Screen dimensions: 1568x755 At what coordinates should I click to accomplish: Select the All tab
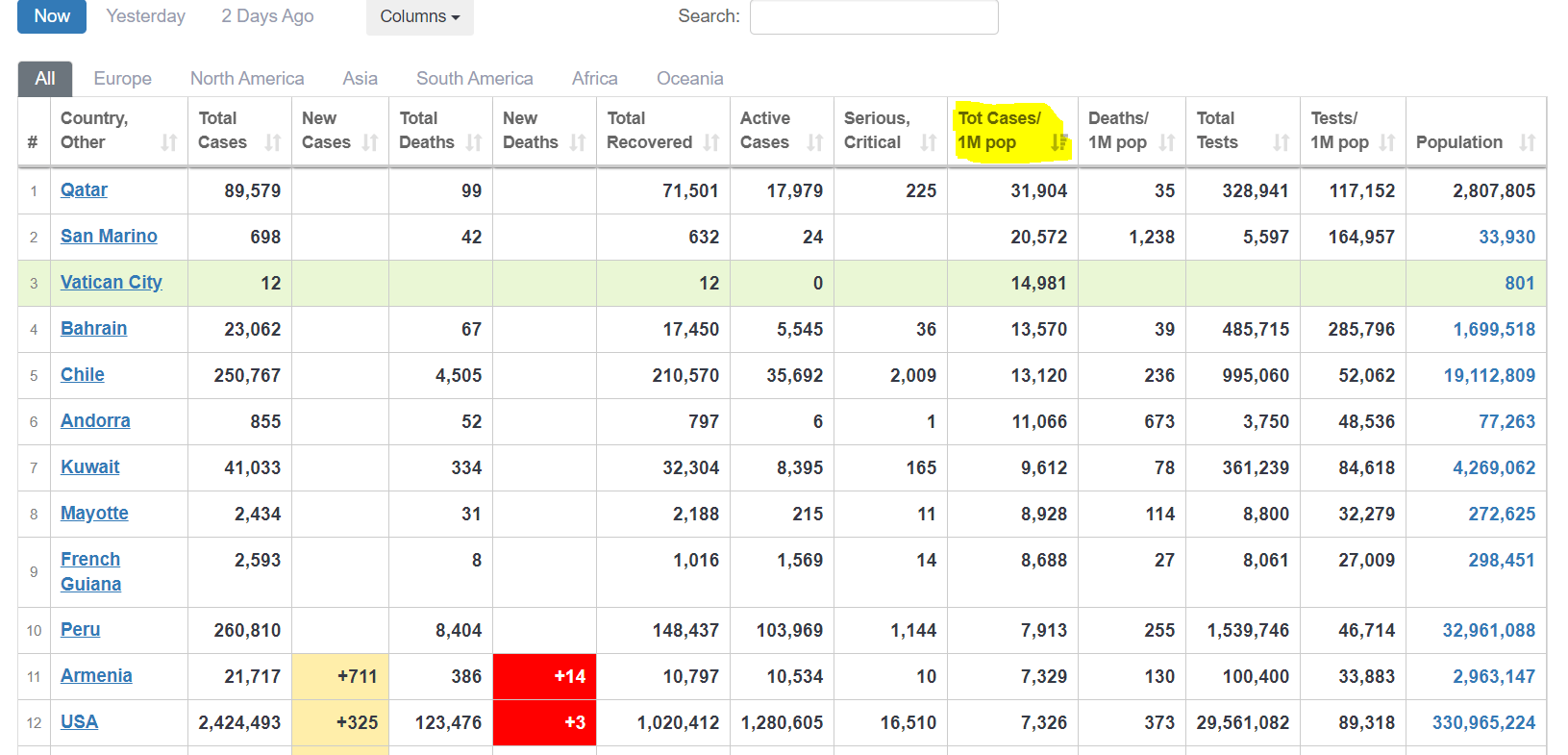point(45,79)
